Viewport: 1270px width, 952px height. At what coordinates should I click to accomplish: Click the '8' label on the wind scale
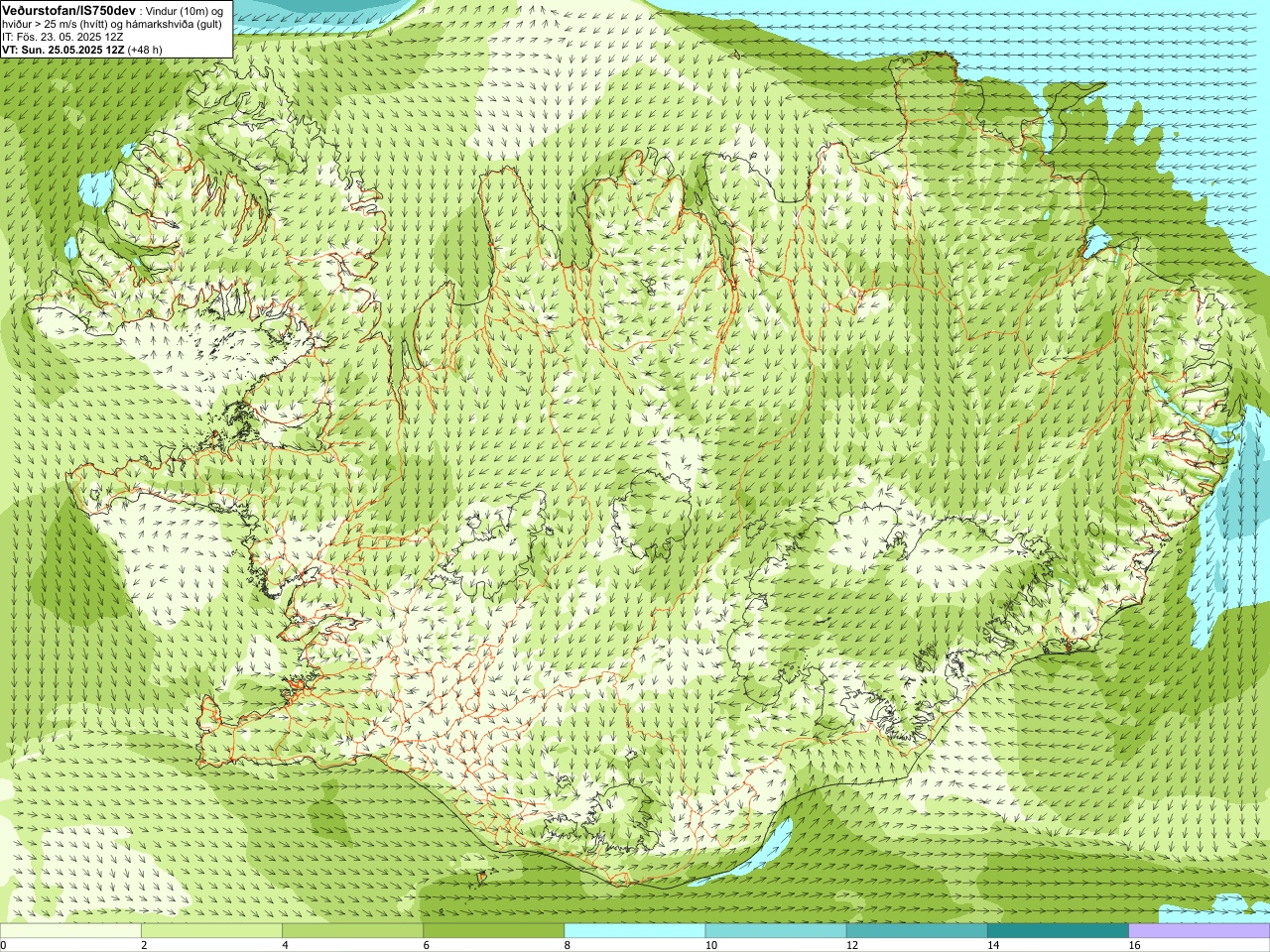[x=568, y=945]
